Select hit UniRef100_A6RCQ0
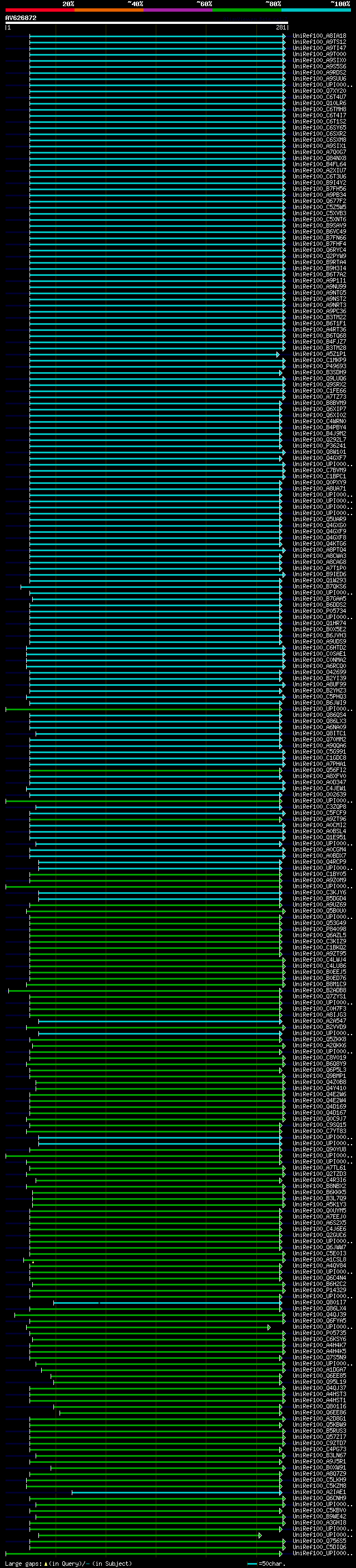Viewport: 356px width, 1568px height. (319, 666)
